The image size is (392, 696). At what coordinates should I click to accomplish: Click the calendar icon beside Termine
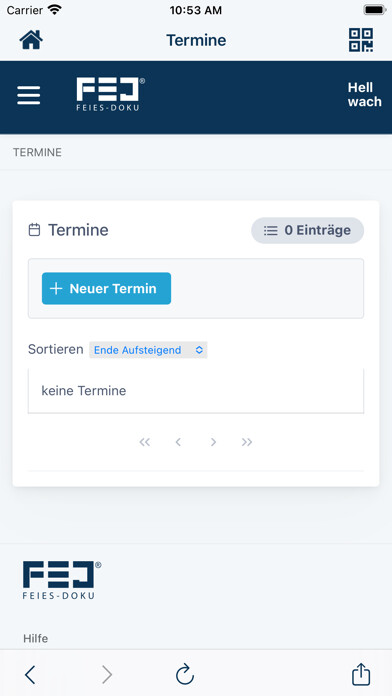pos(34,230)
